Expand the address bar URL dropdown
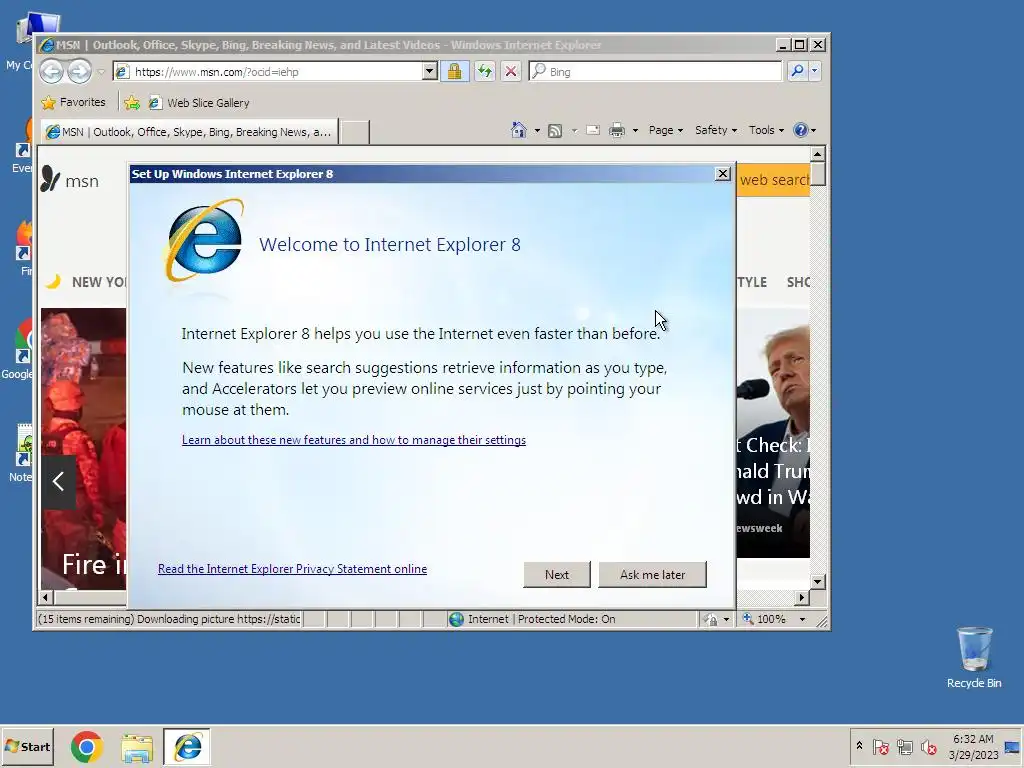This screenshot has width=1024, height=768. (x=429, y=71)
